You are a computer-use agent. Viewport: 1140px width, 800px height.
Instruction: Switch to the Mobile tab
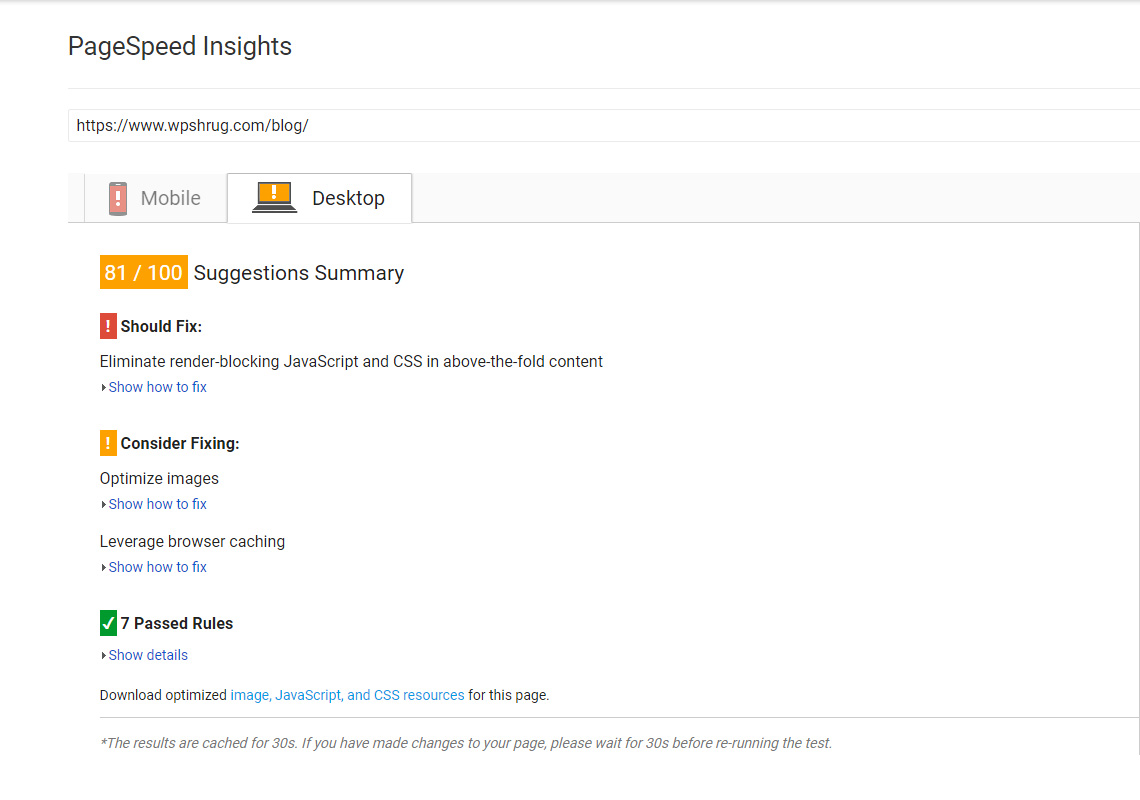click(x=155, y=198)
